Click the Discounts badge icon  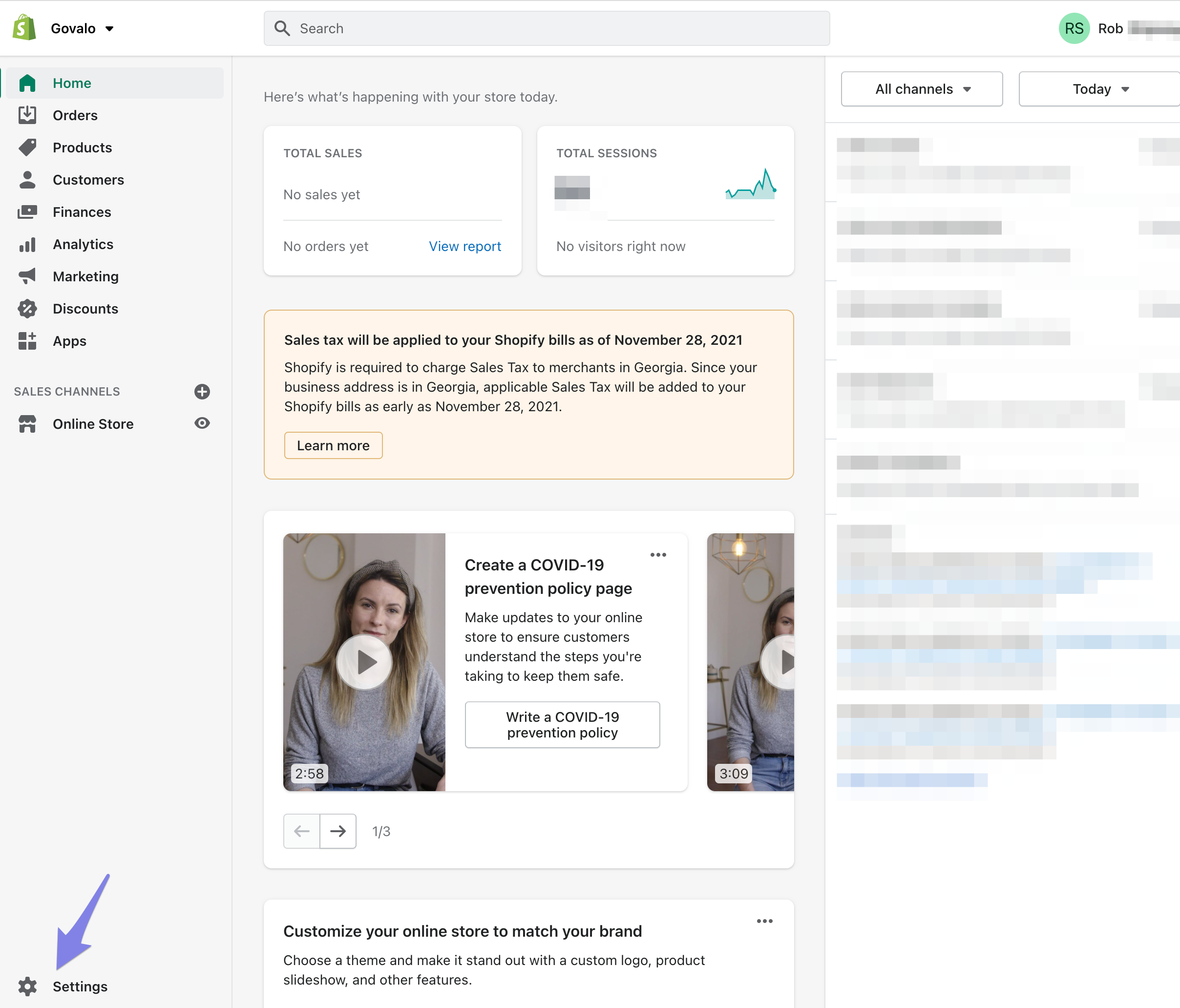pos(27,309)
